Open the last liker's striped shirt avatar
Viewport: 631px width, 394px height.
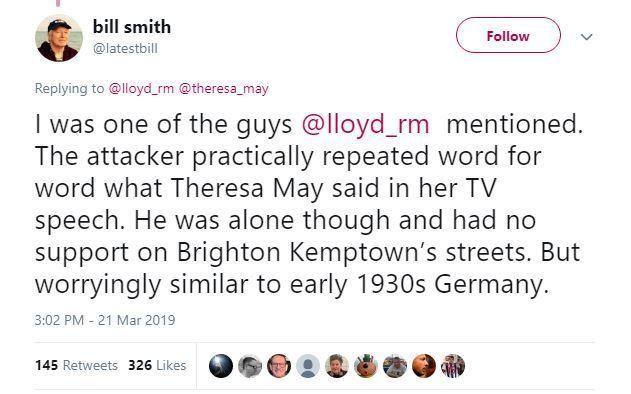click(453, 366)
